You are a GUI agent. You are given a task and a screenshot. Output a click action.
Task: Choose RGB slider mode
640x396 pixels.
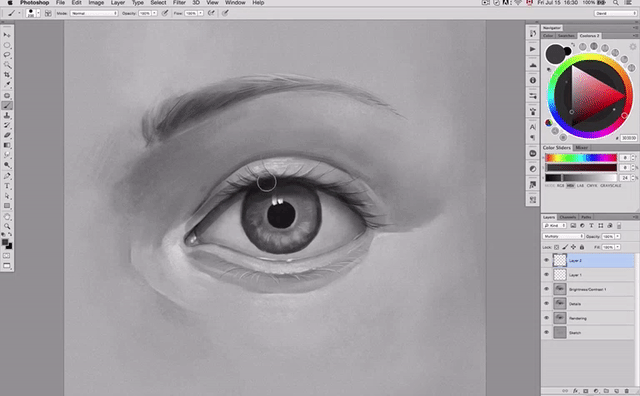click(560, 186)
